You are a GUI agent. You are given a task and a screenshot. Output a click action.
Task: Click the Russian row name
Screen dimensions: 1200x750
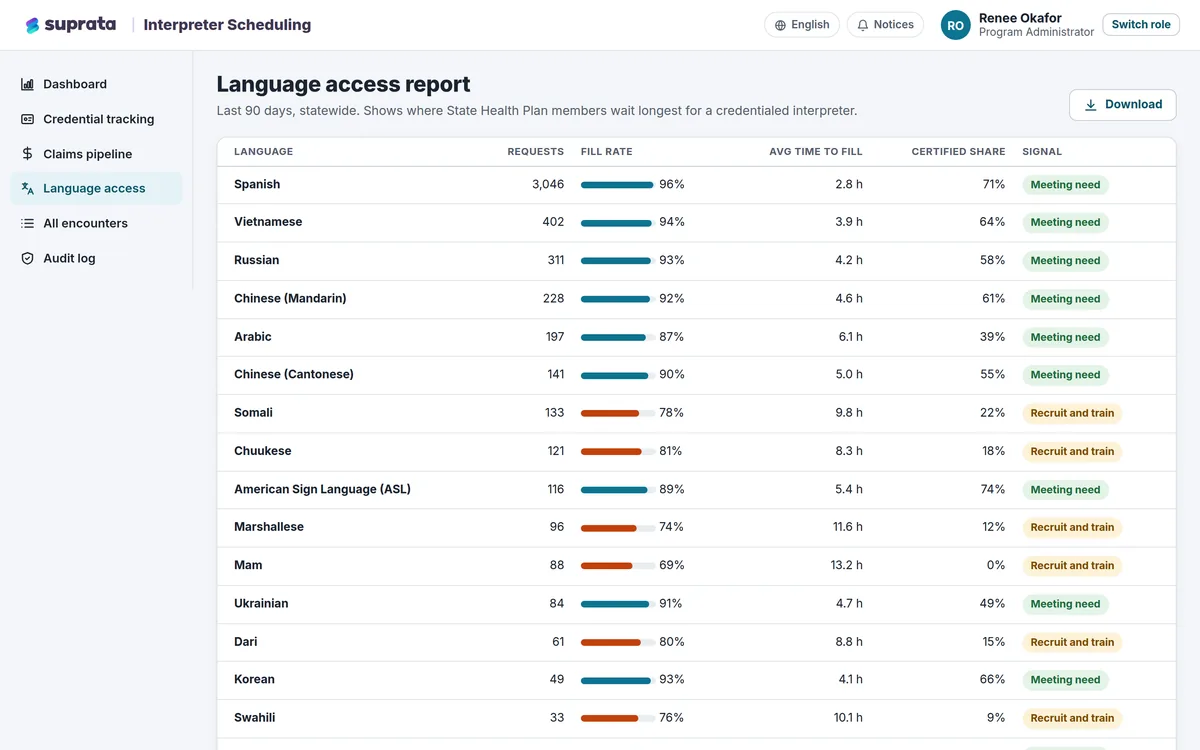point(257,260)
